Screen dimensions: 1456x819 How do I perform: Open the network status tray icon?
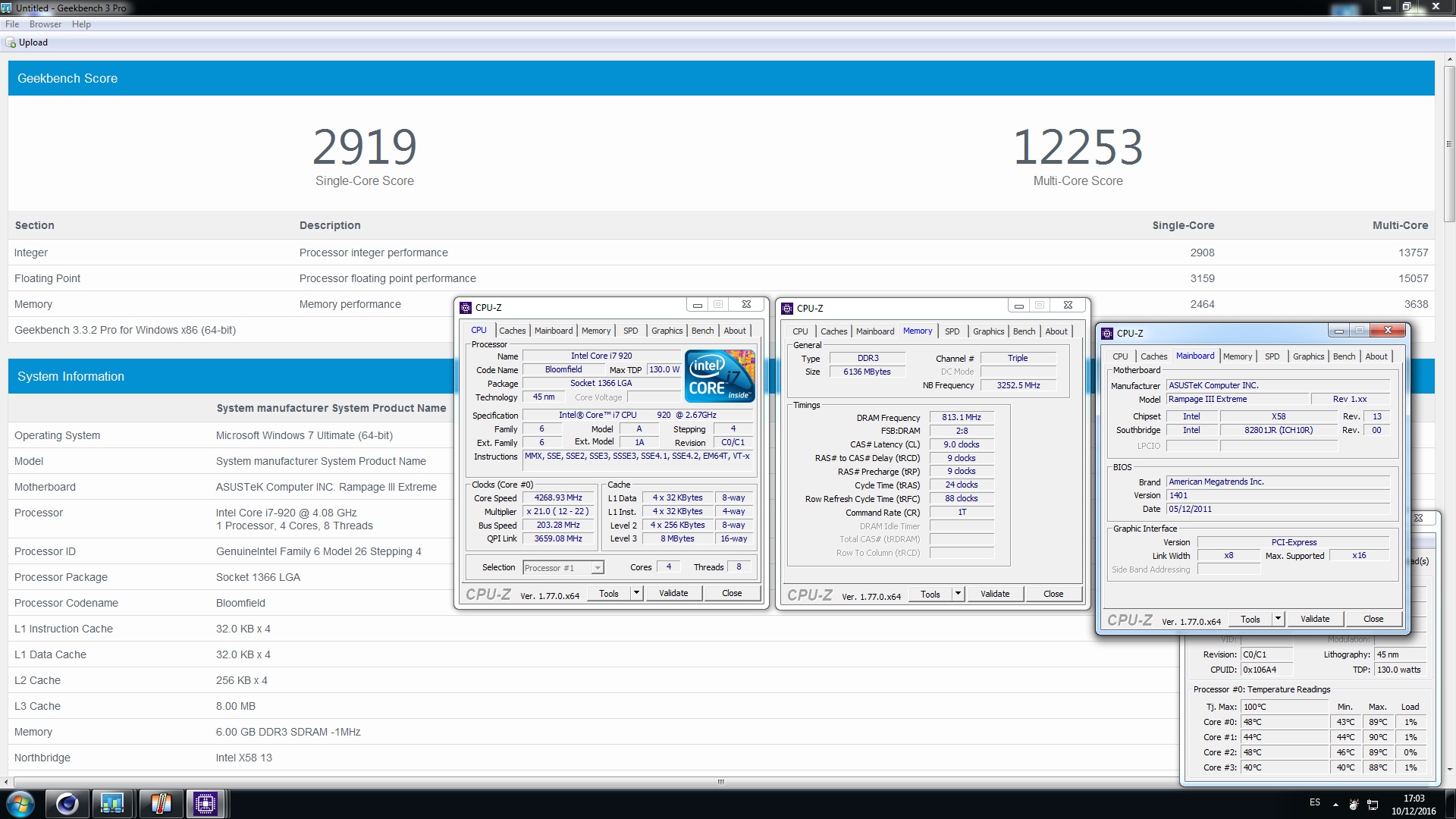[1373, 804]
